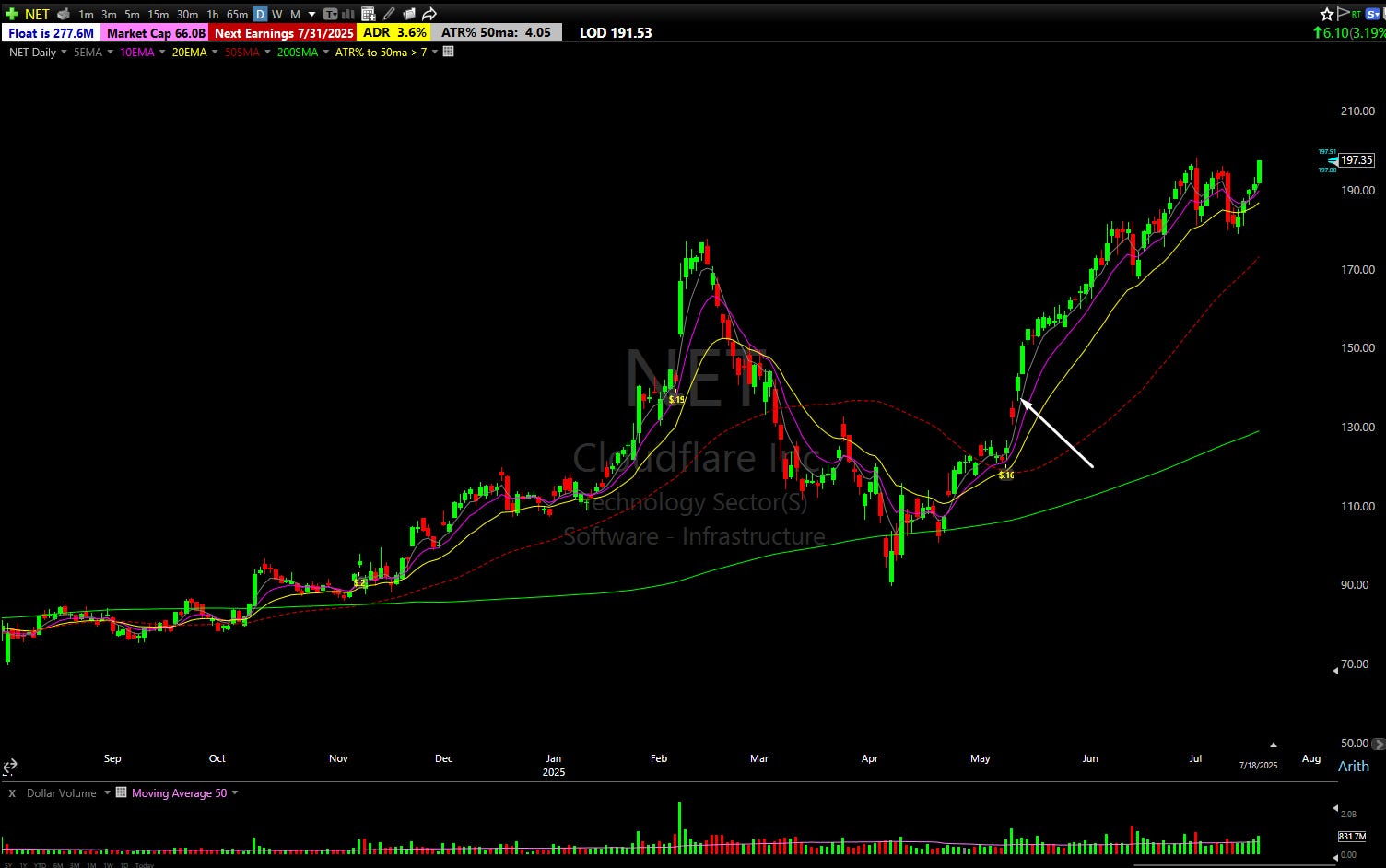Expand the ATR% to 50ma > 7 dropdown
1386x868 pixels.
point(435,53)
